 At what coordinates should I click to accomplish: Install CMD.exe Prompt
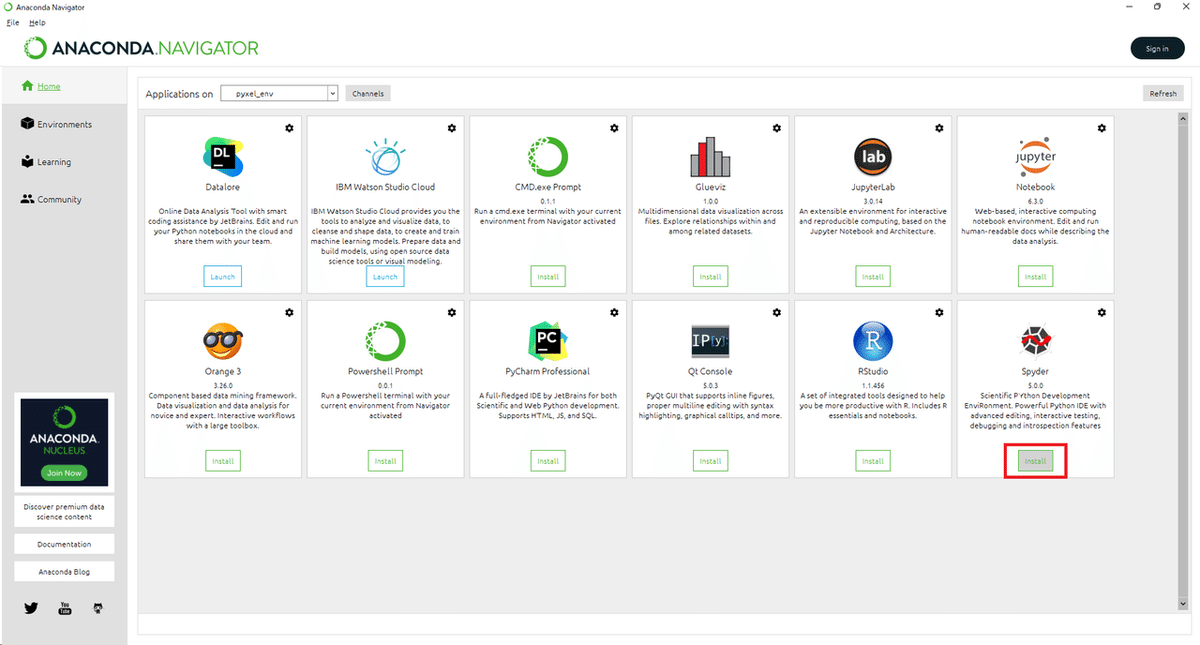coord(548,276)
